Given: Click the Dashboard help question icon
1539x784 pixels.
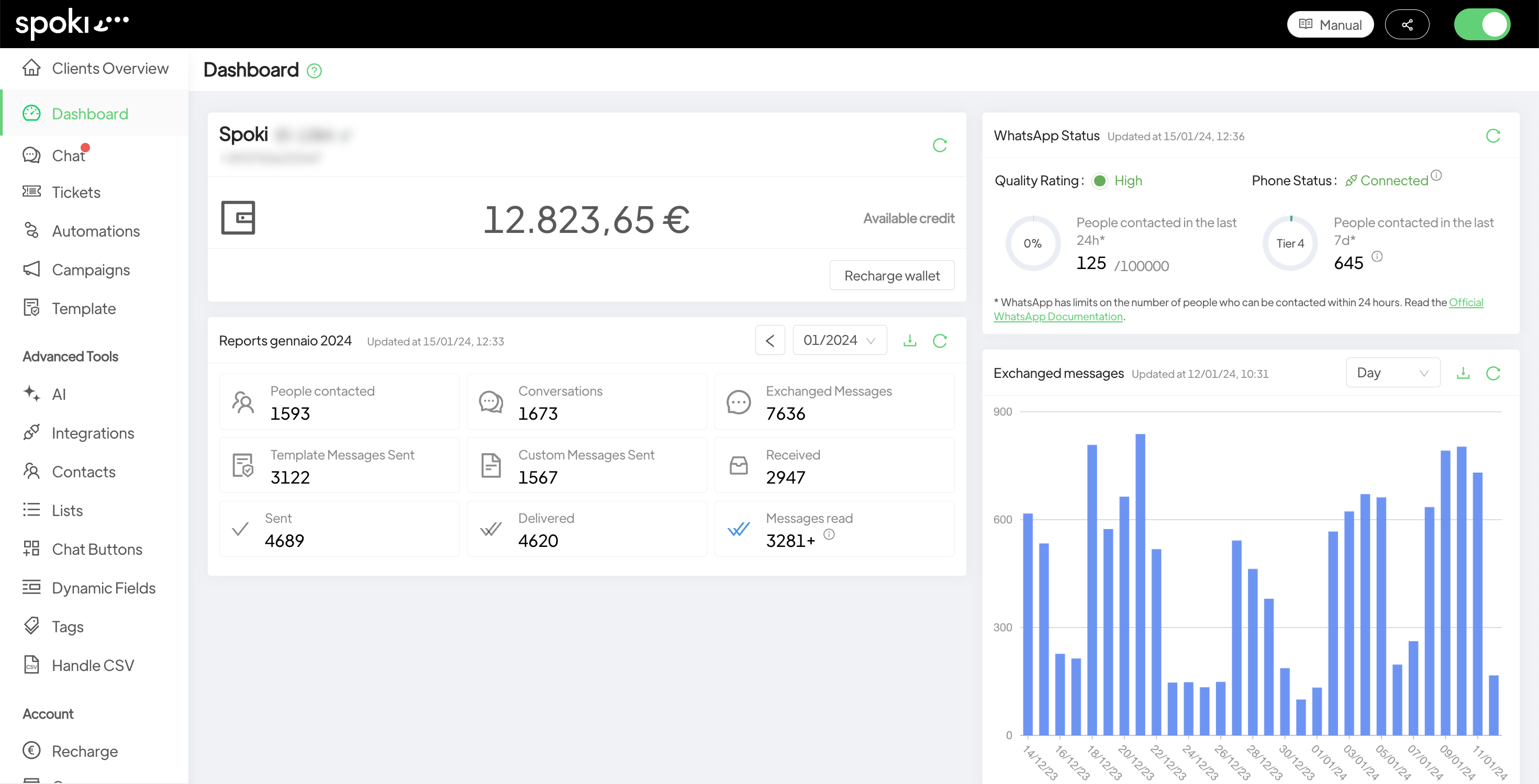Looking at the screenshot, I should click(x=314, y=71).
